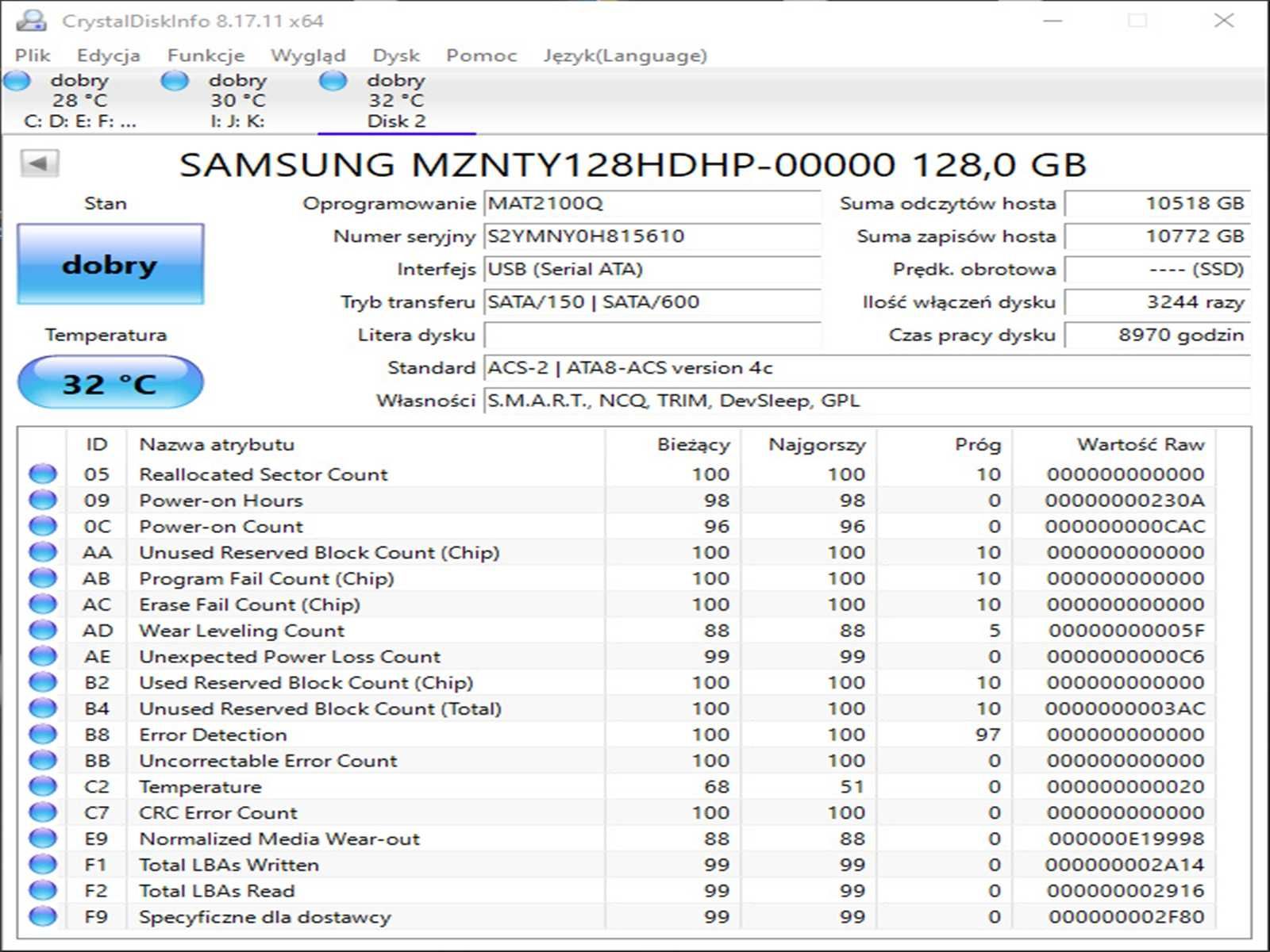
Task: Click the Własności features field
Action: click(x=868, y=401)
